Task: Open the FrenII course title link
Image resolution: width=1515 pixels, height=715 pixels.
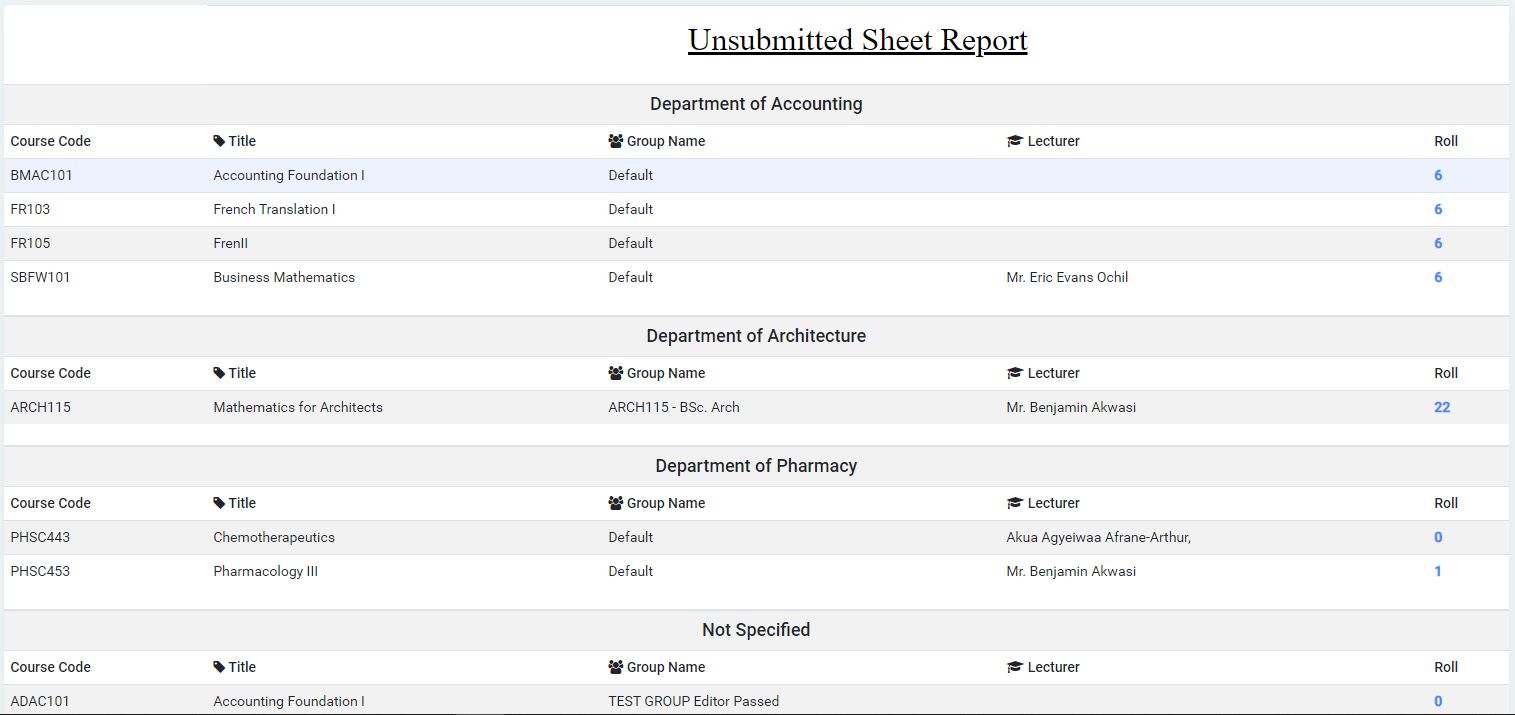Action: coord(230,243)
